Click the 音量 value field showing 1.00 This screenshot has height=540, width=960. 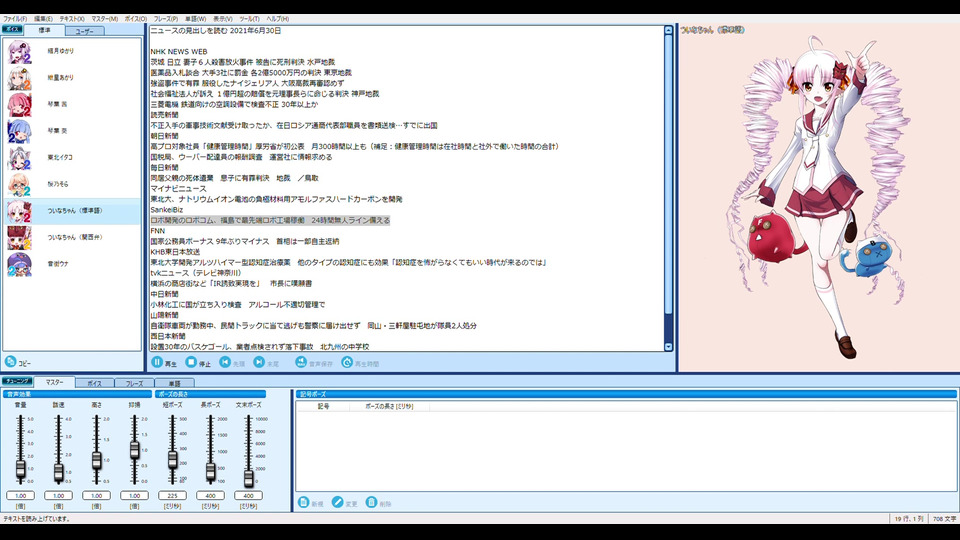(20, 495)
